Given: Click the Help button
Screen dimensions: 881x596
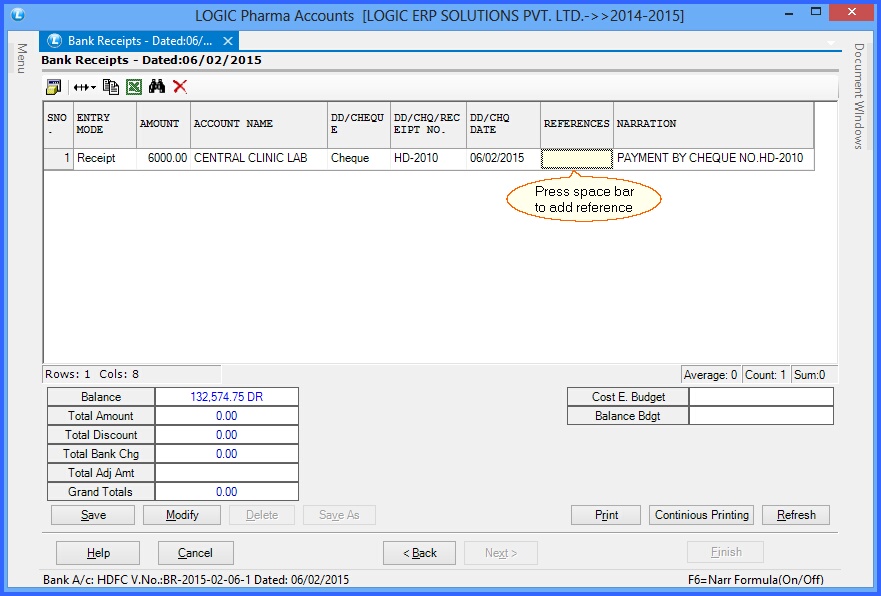Looking at the screenshot, I should click(x=98, y=553).
